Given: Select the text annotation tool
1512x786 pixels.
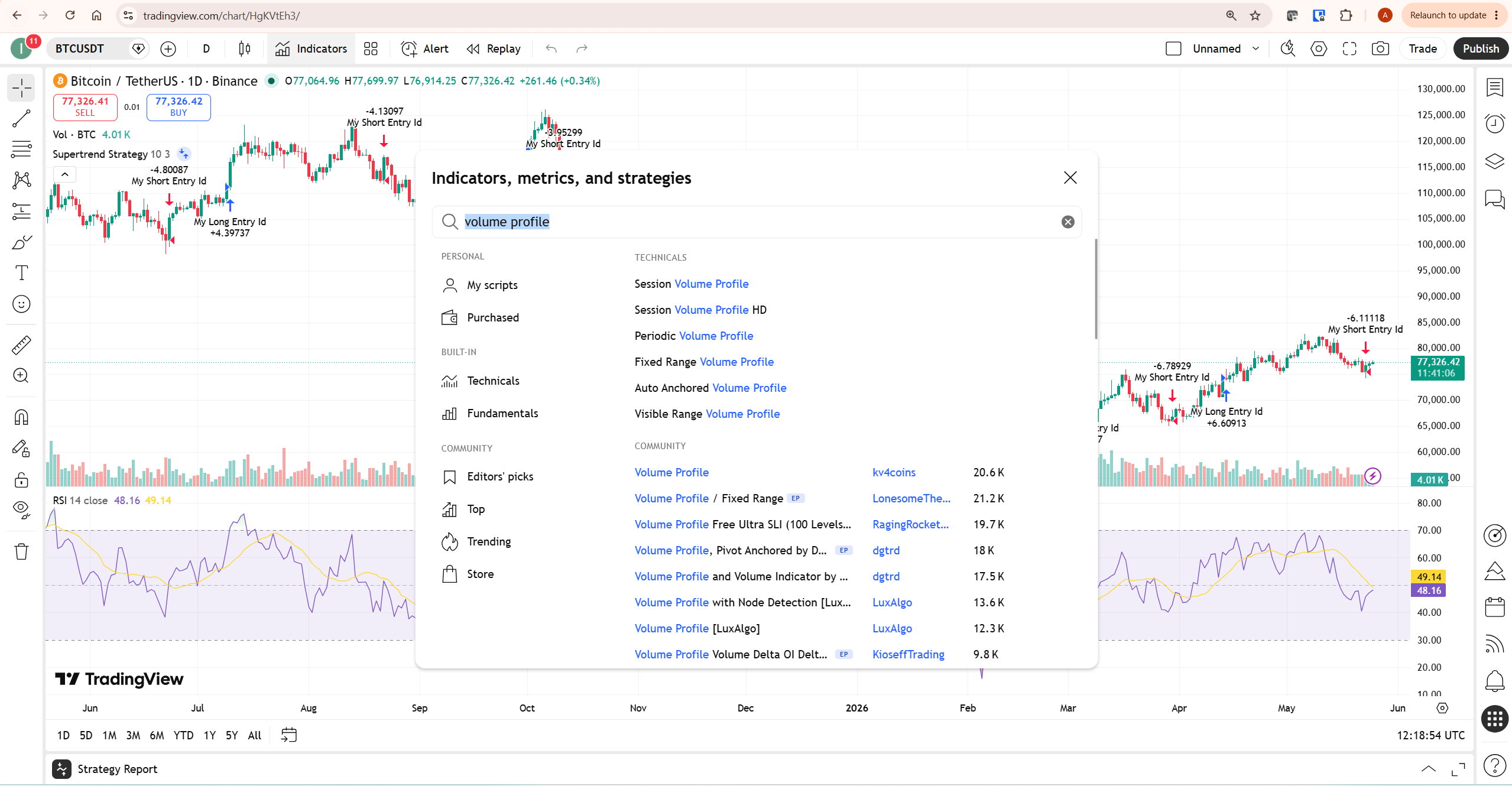Looking at the screenshot, I should click(21, 273).
